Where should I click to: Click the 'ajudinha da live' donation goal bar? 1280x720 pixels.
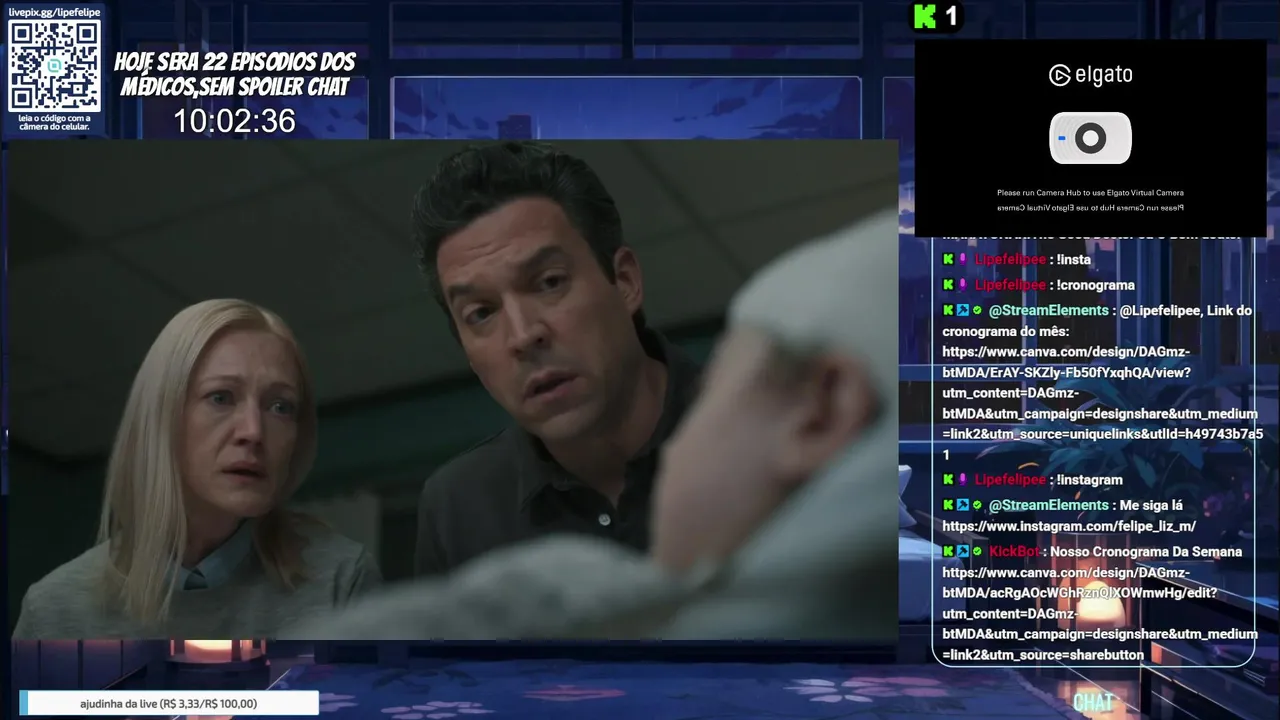(x=169, y=703)
